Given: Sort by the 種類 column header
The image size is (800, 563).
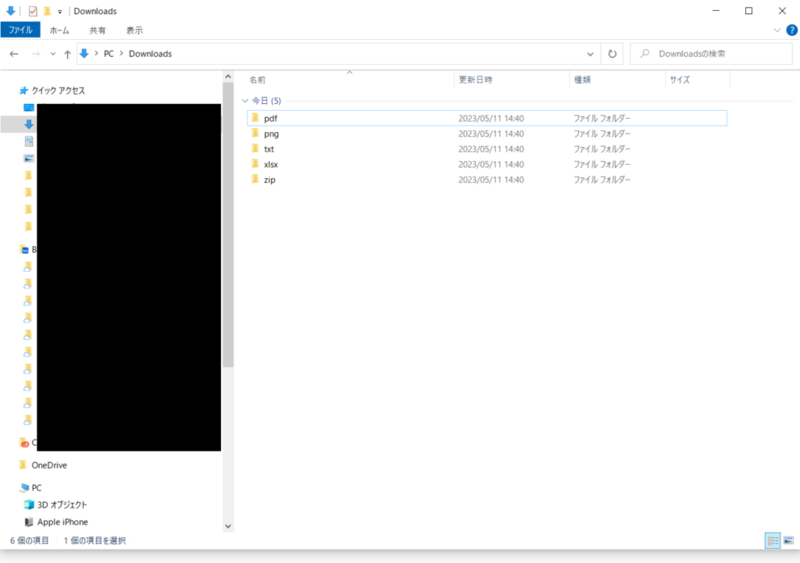Looking at the screenshot, I should coord(582,80).
